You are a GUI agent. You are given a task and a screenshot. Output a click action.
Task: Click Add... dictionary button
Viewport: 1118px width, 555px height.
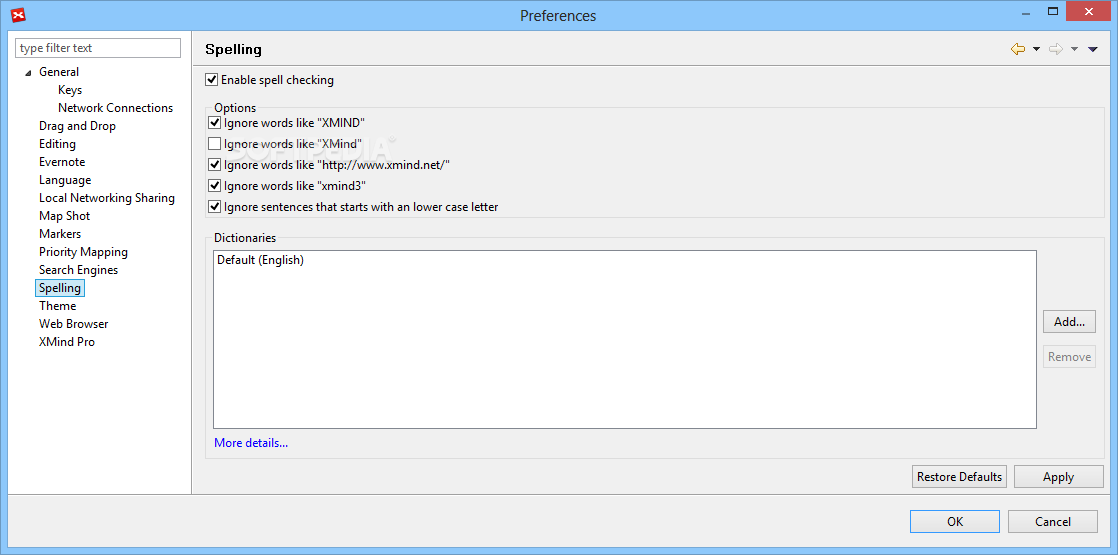1069,321
